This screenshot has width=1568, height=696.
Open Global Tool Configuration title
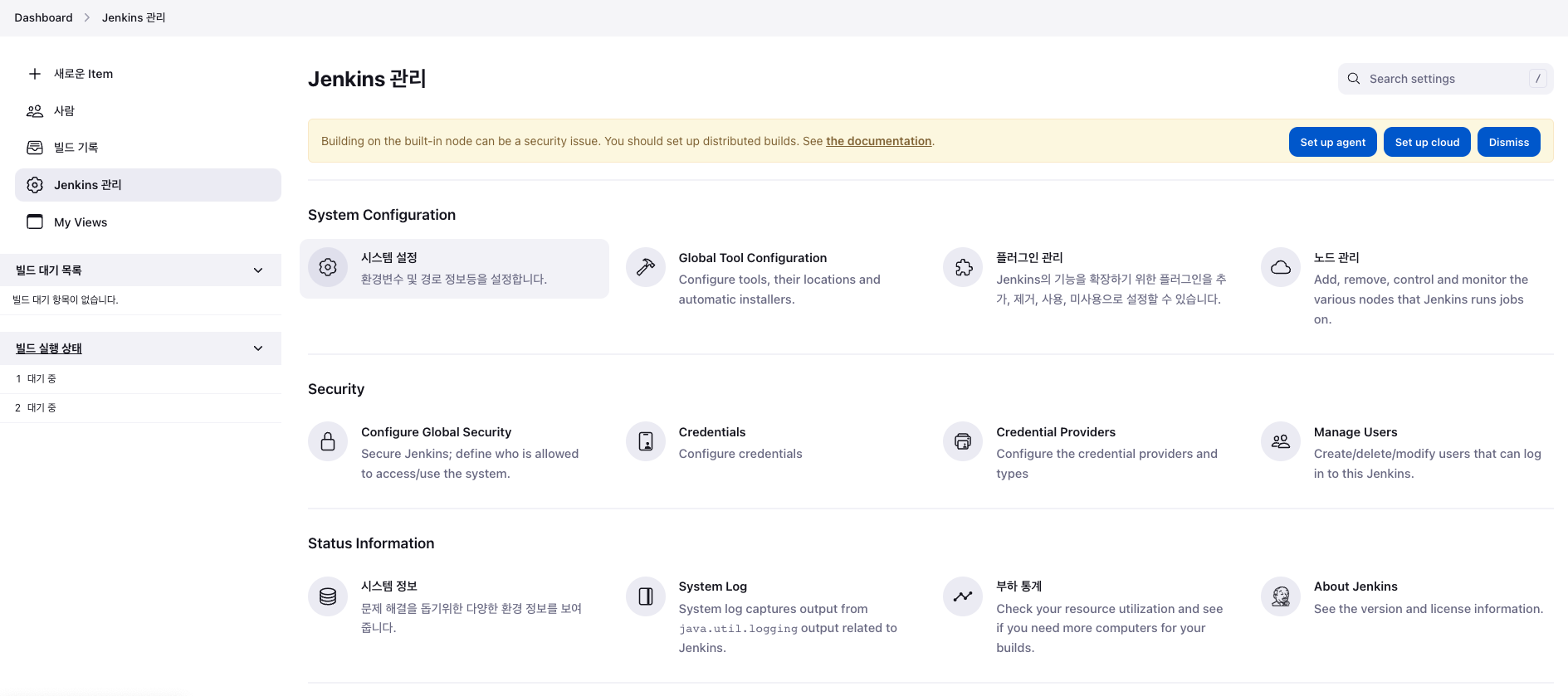coord(753,258)
